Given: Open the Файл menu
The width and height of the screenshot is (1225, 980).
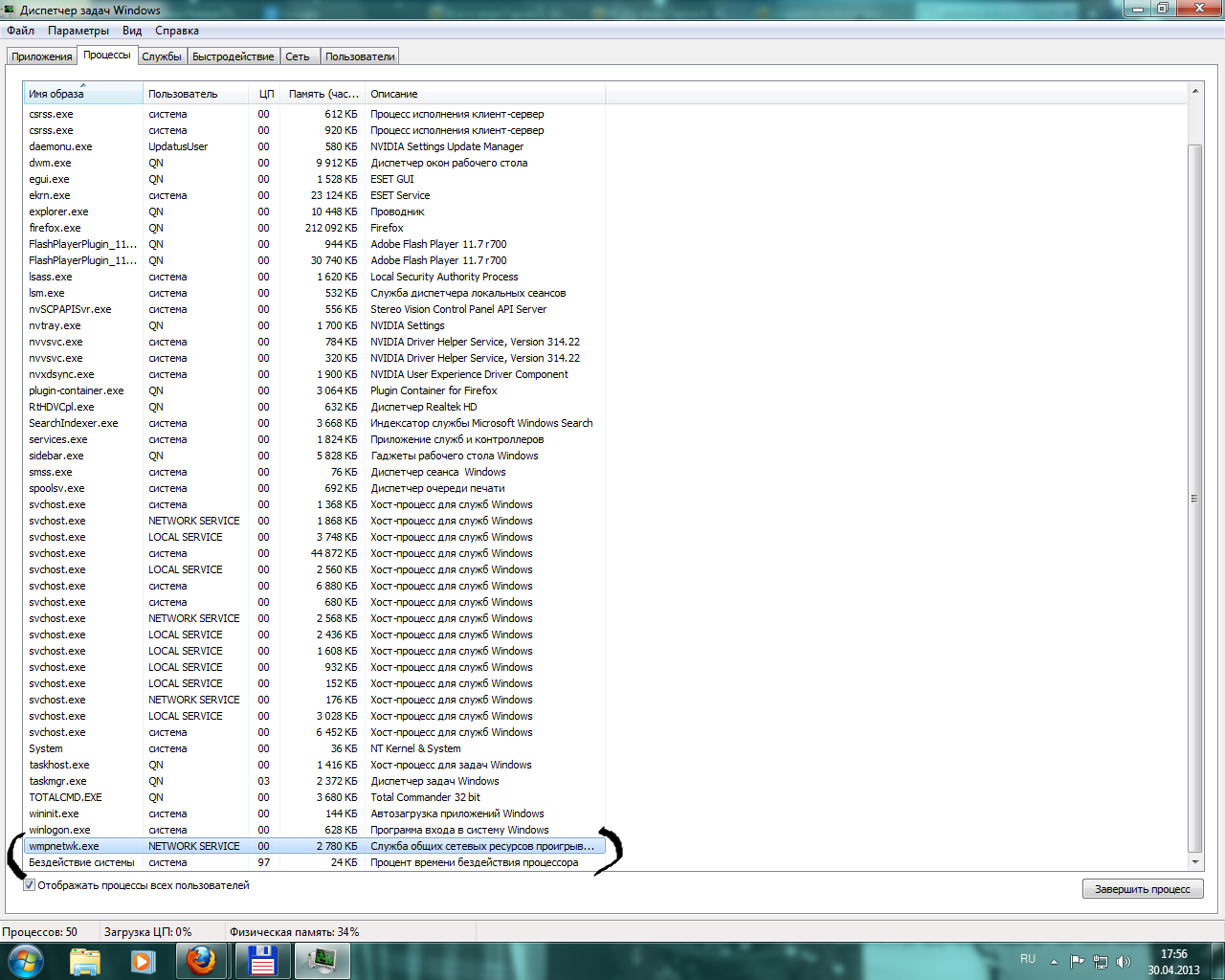Looking at the screenshot, I should coord(20,31).
